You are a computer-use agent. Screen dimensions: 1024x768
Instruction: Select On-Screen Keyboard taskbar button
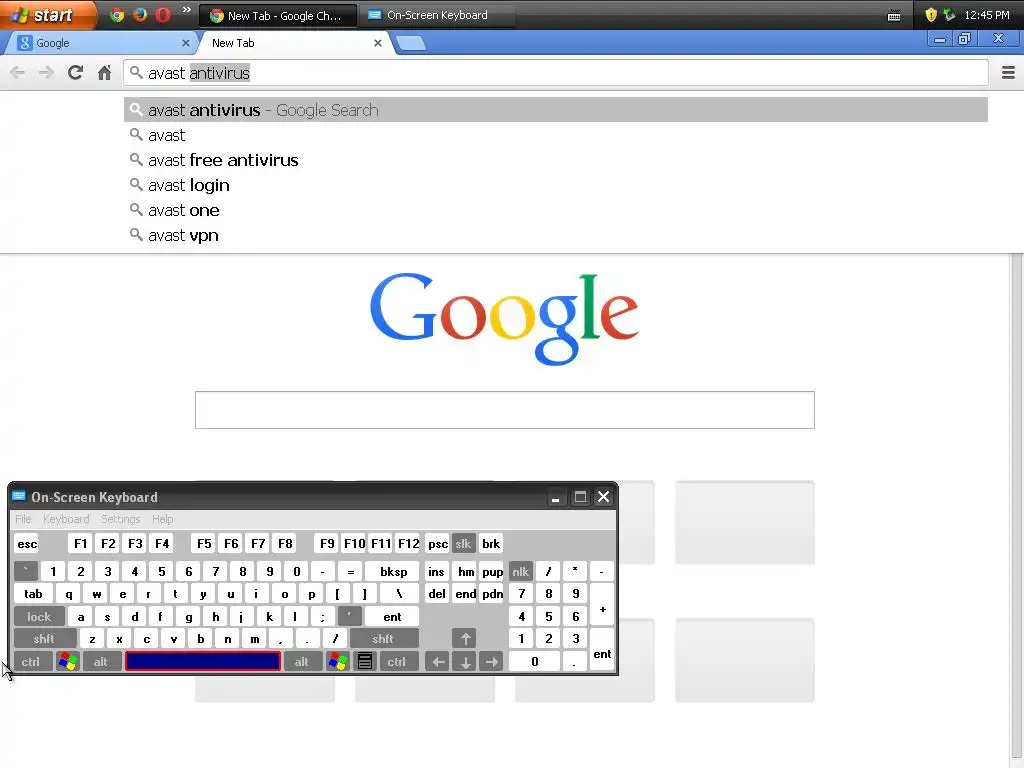pyautogui.click(x=438, y=15)
